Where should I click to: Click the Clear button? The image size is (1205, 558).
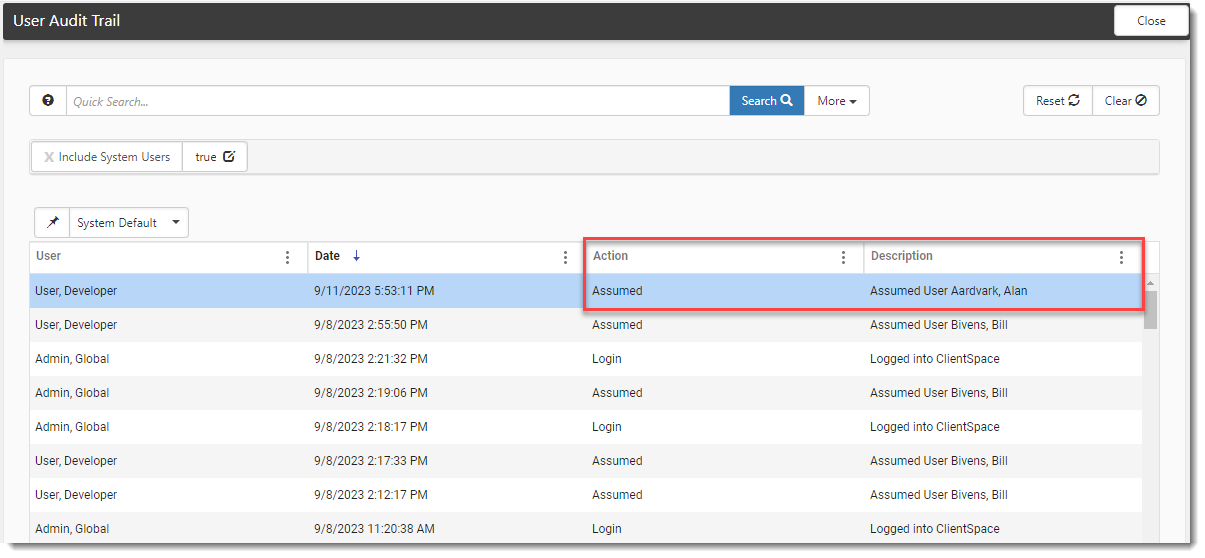click(x=1125, y=101)
